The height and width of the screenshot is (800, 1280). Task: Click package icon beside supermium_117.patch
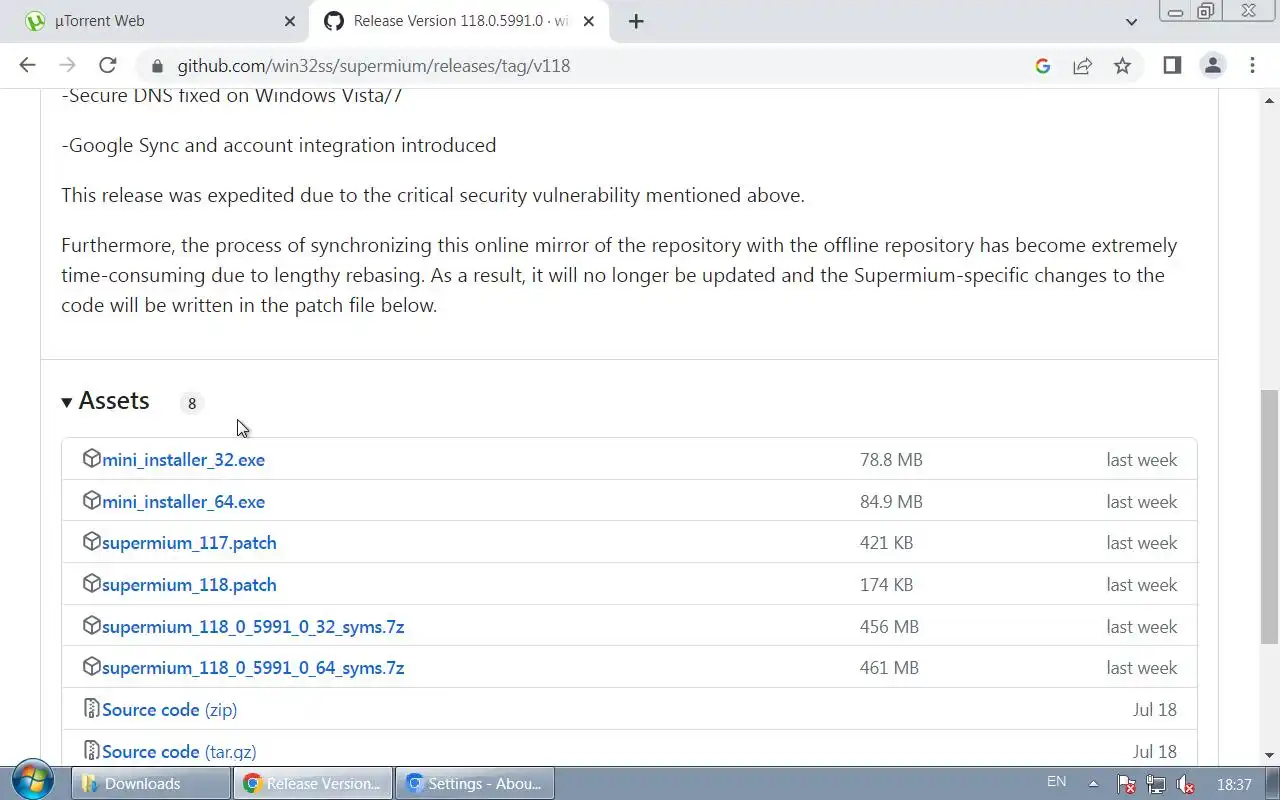pos(91,541)
